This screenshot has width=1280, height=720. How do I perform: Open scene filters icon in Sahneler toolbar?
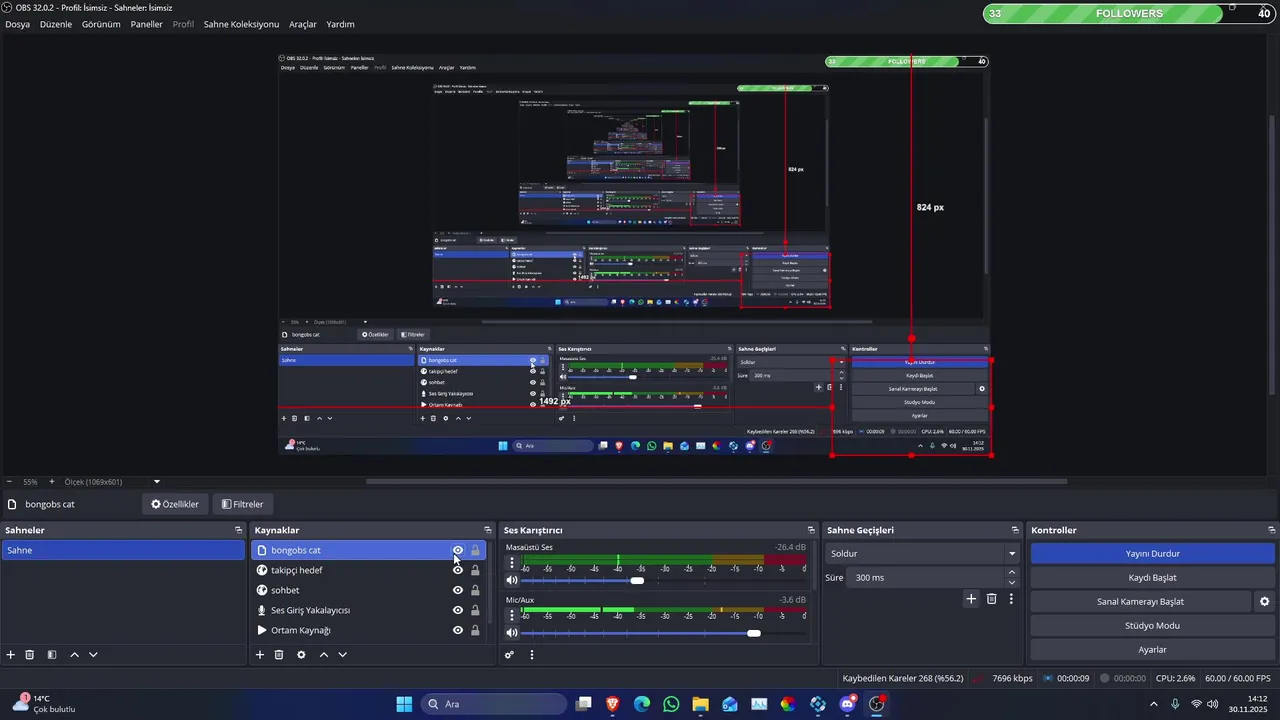(52, 655)
